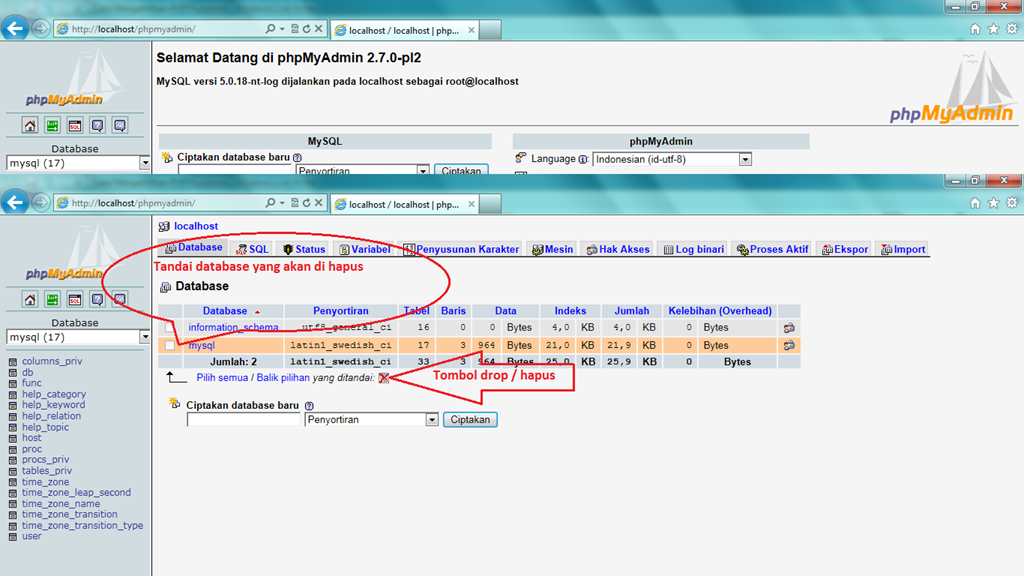
Task: Refresh the page in the upper browser window
Action: click(x=306, y=29)
